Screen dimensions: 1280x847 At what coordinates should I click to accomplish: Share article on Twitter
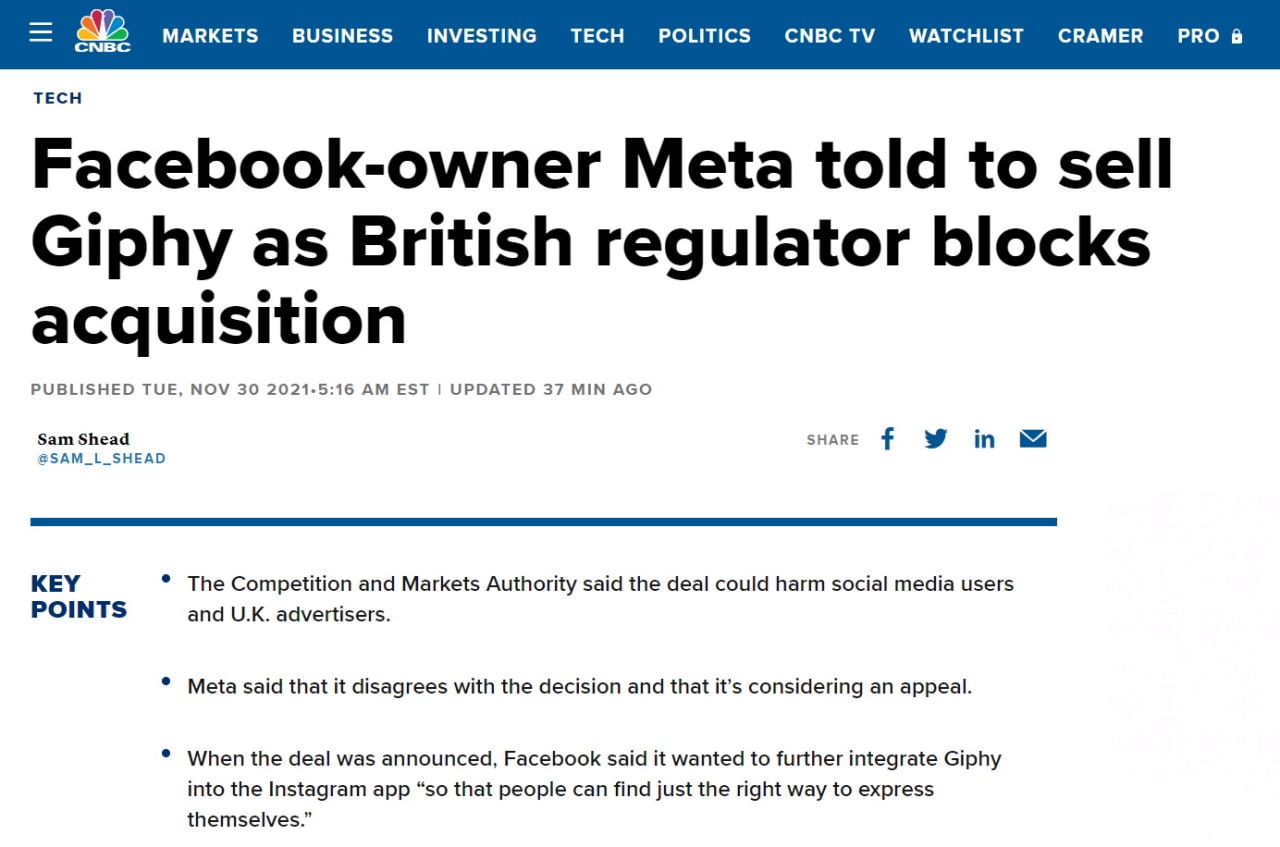pos(936,439)
